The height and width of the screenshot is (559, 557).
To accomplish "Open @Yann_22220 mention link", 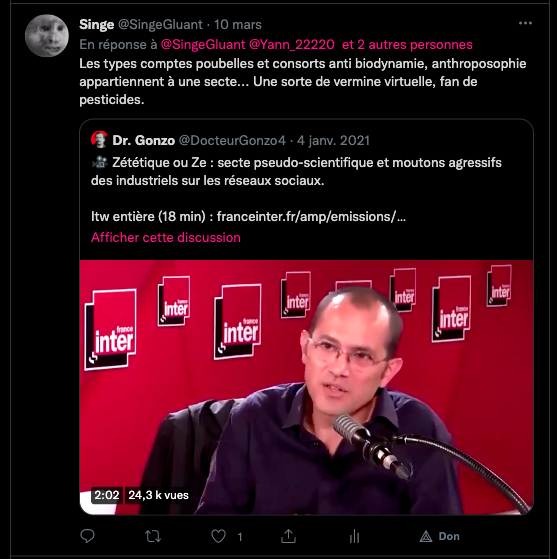I will (x=292, y=45).
